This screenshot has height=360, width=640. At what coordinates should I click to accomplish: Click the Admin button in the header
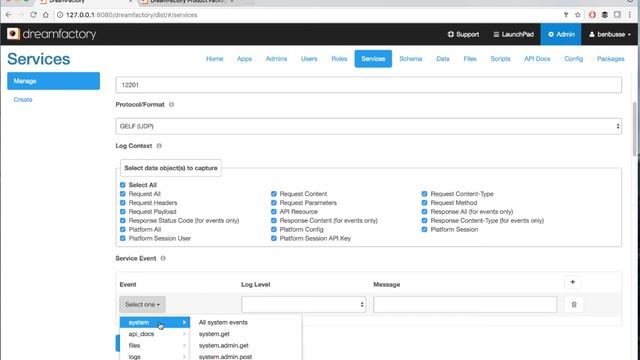561,34
